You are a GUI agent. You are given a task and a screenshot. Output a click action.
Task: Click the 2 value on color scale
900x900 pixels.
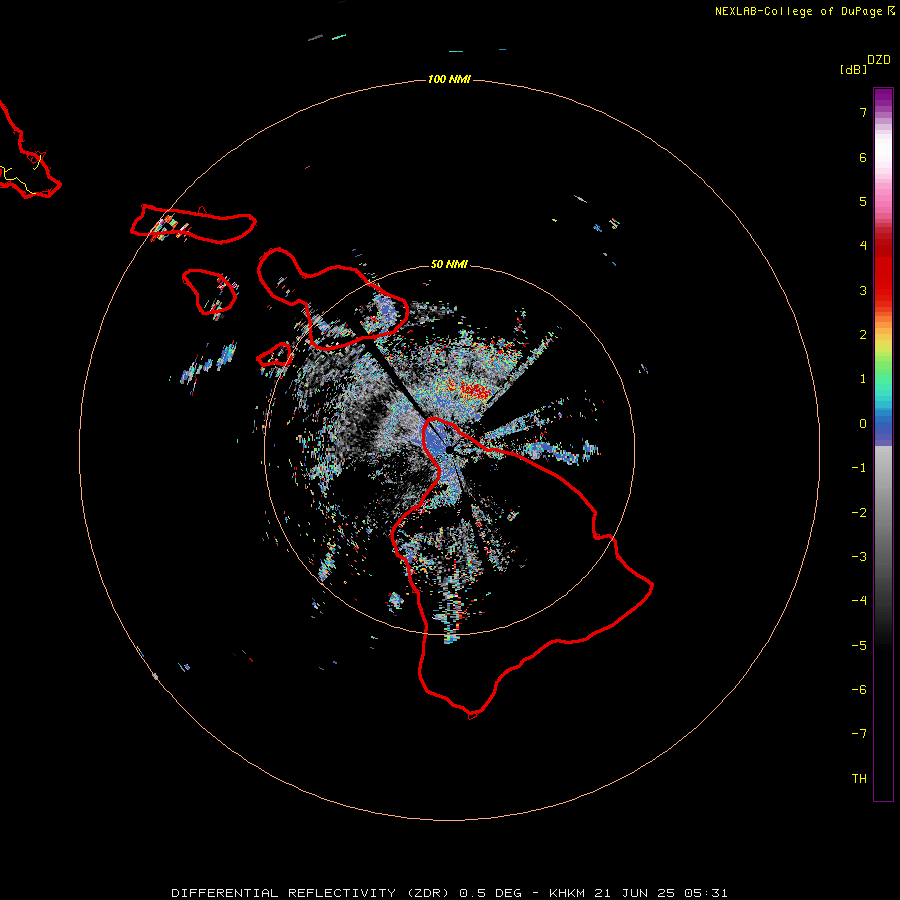863,334
